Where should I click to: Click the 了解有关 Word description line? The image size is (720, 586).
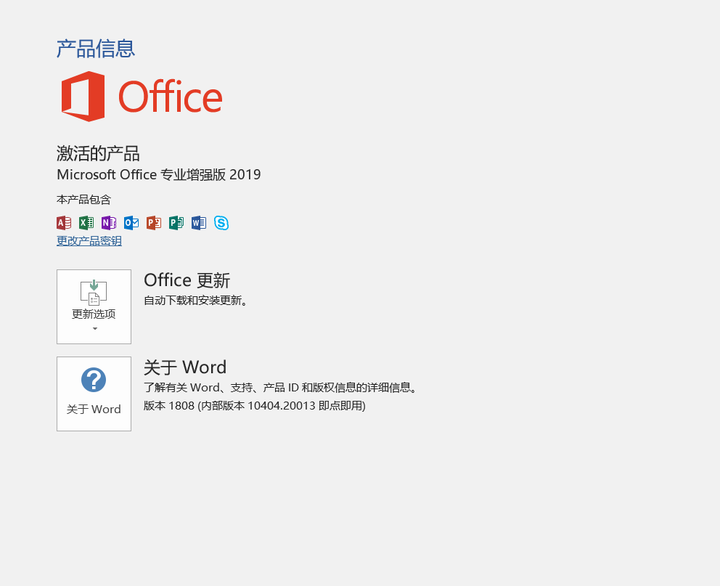[x=280, y=388]
